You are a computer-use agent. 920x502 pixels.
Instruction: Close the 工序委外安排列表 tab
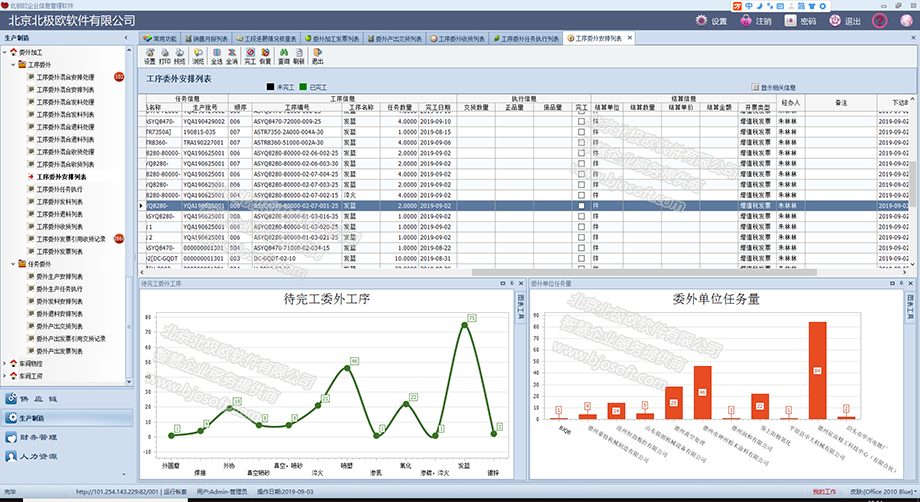(x=630, y=38)
